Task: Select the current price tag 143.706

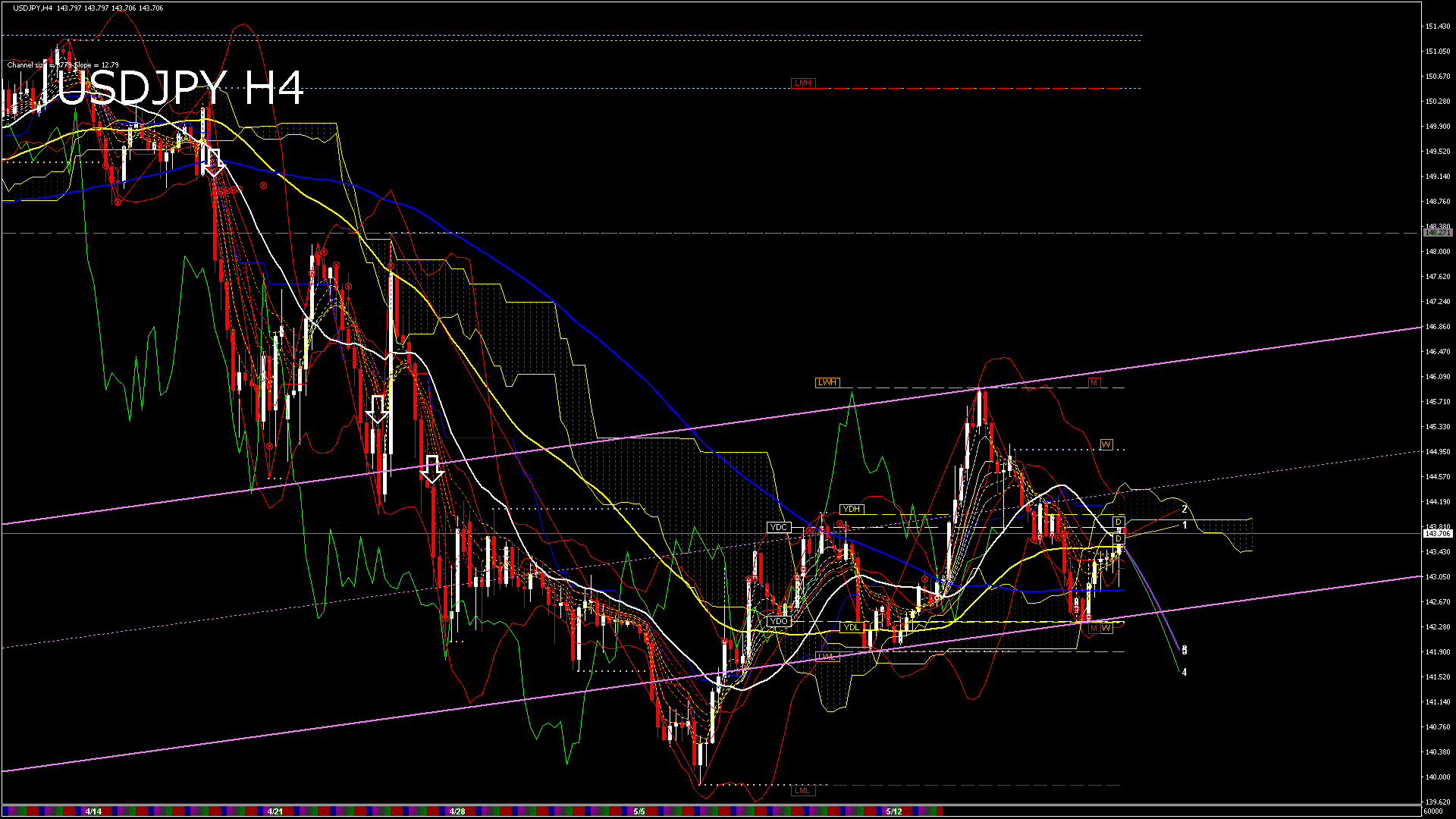Action: 1437,534
